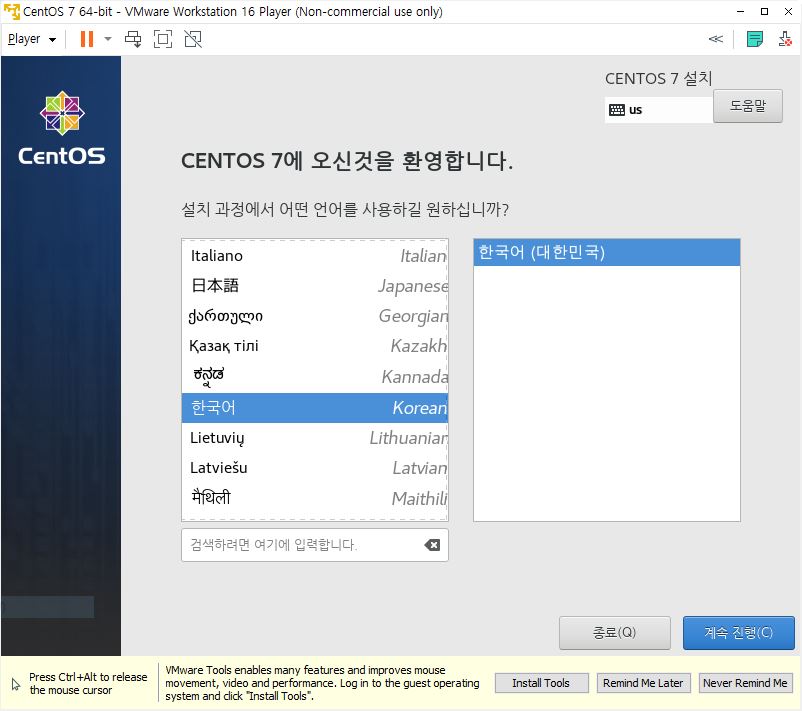Select Lietuvių Lithuanian row
Viewport: 802px width, 711px height.
pos(315,438)
